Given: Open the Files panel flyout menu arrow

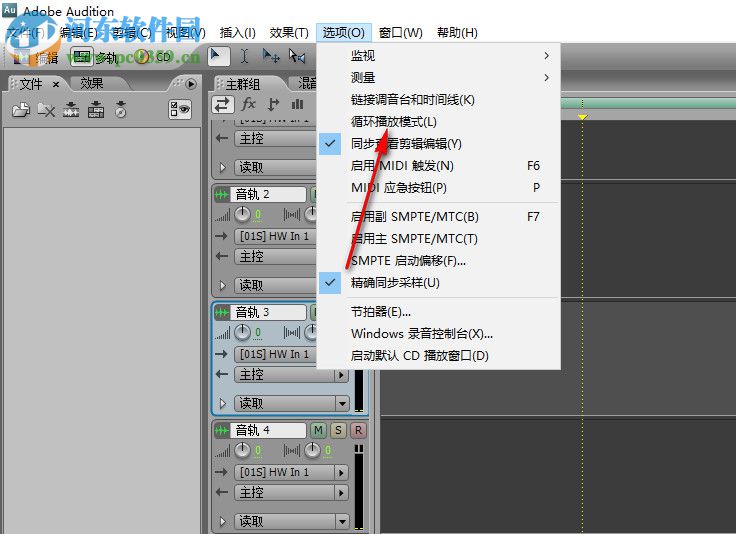Looking at the screenshot, I should click(191, 84).
